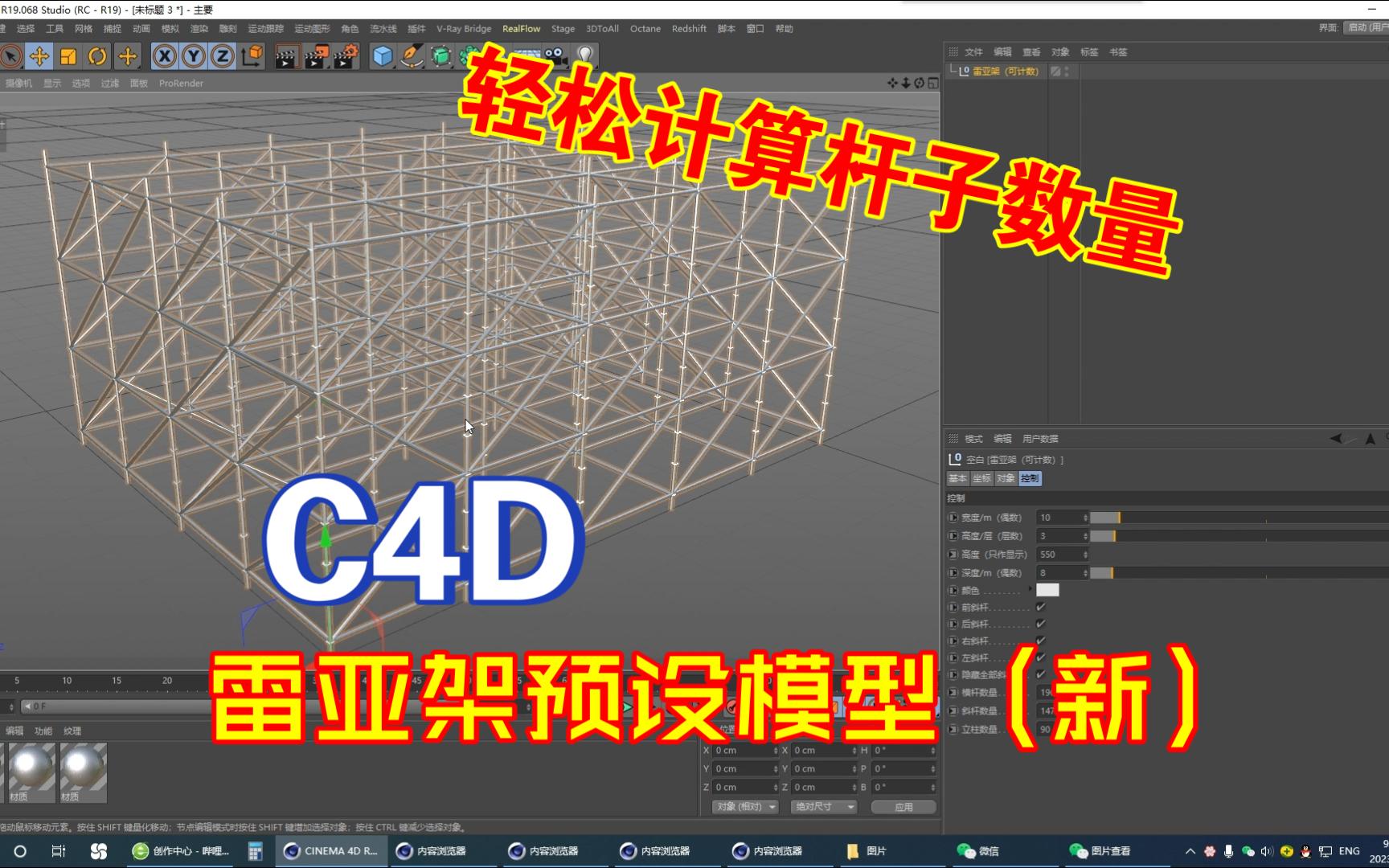Select the spline Pen tool
This screenshot has width=1389, height=868.
click(412, 56)
